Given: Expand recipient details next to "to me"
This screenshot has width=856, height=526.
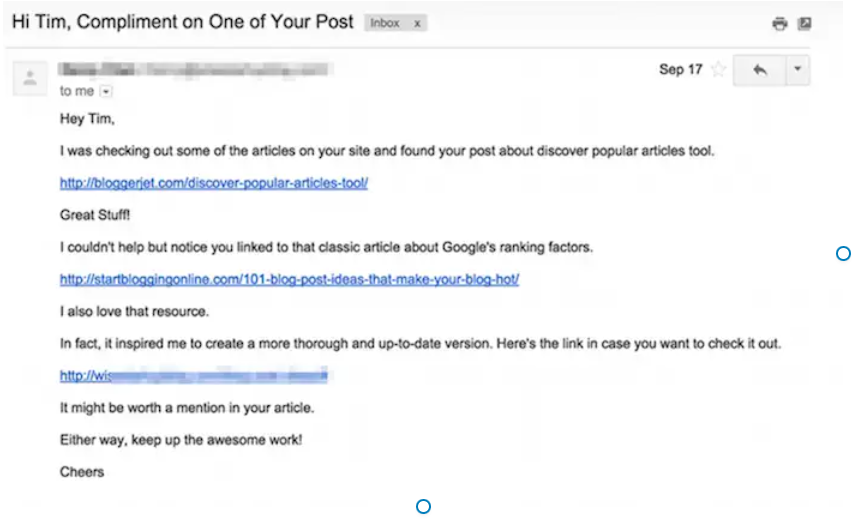Looking at the screenshot, I should (x=107, y=91).
